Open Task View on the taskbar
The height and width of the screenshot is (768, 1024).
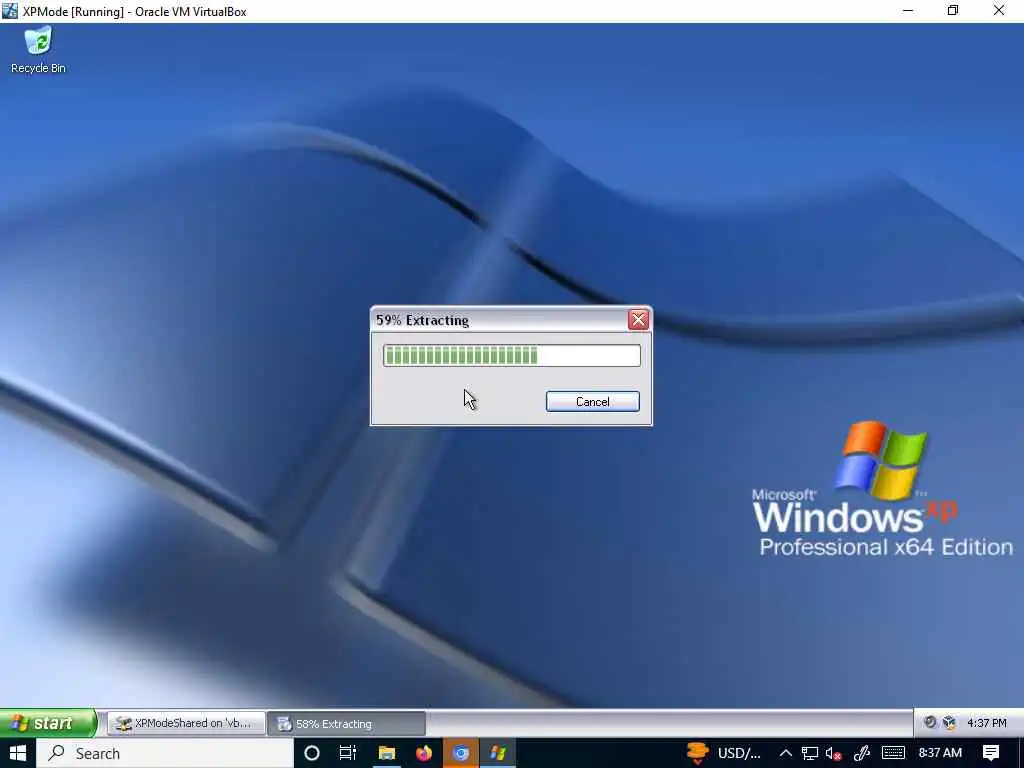(x=347, y=753)
